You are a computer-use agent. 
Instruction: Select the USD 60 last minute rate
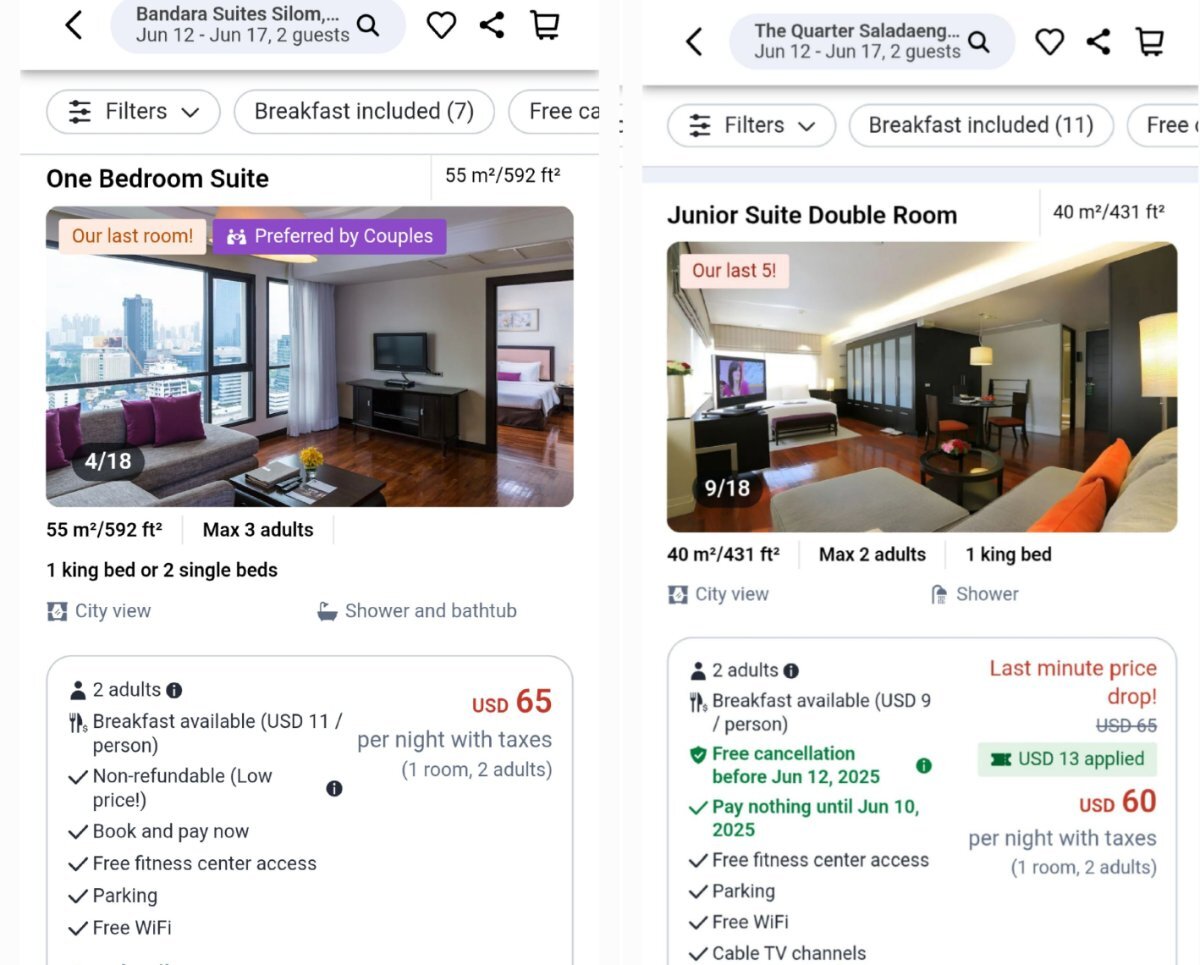click(x=1063, y=767)
